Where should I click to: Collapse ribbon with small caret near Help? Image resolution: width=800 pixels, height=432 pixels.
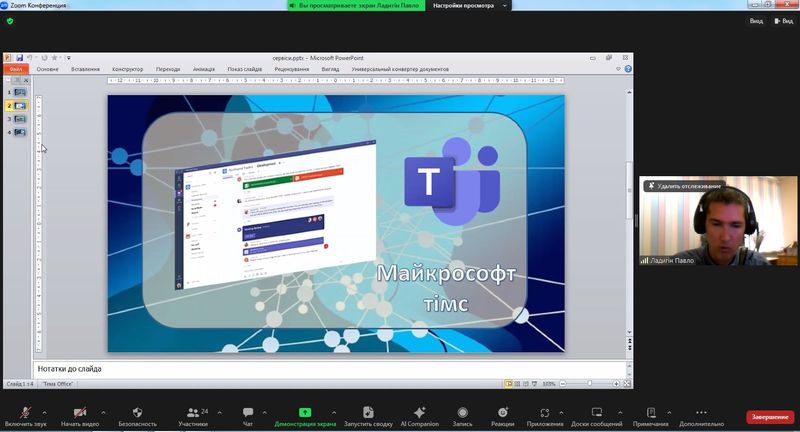click(618, 69)
